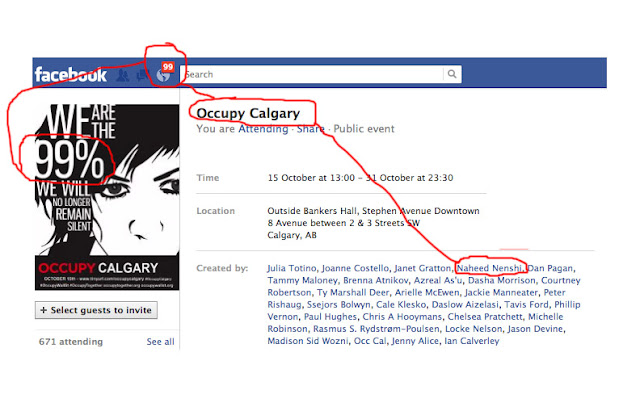640x407 pixels.
Task: Open Occ Cal's profile
Action: pyautogui.click(x=370, y=341)
